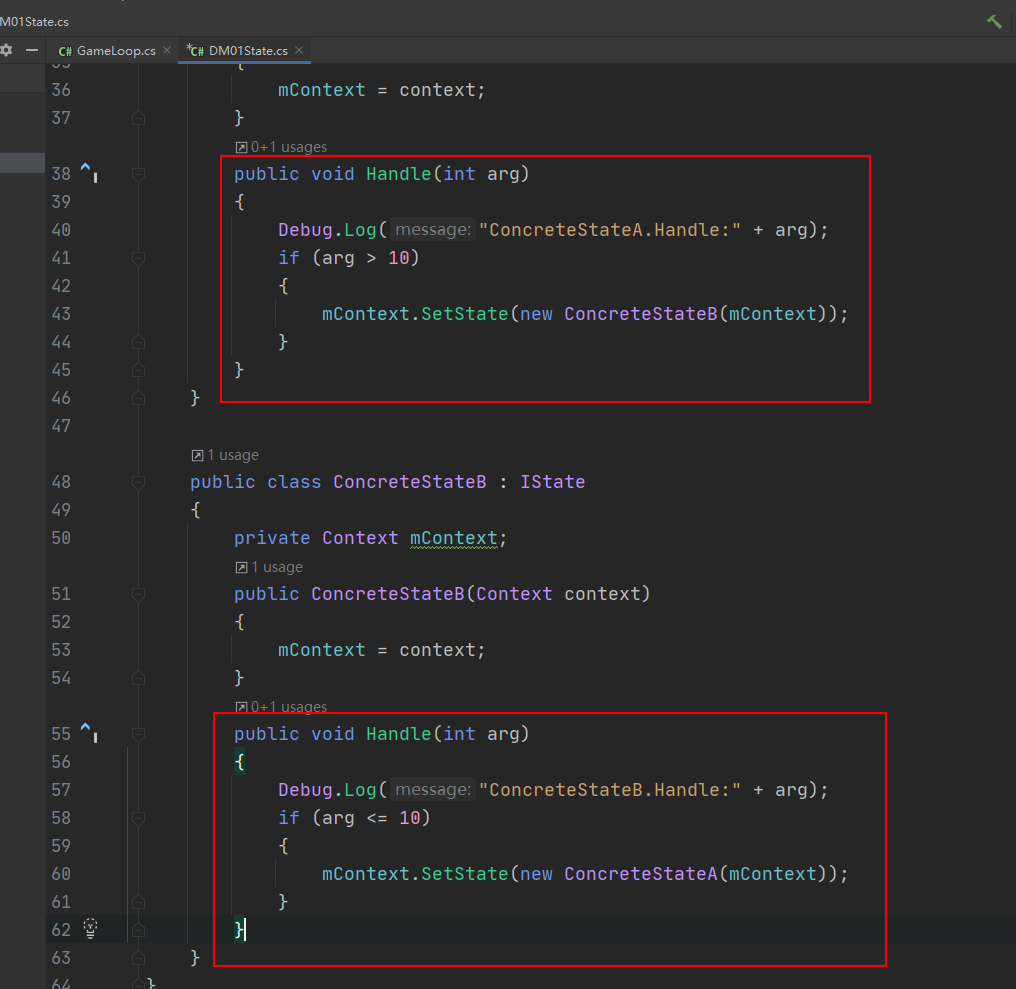This screenshot has height=989, width=1016.
Task: Click the underlined 'mContext' field on line 50
Action: [x=454, y=538]
